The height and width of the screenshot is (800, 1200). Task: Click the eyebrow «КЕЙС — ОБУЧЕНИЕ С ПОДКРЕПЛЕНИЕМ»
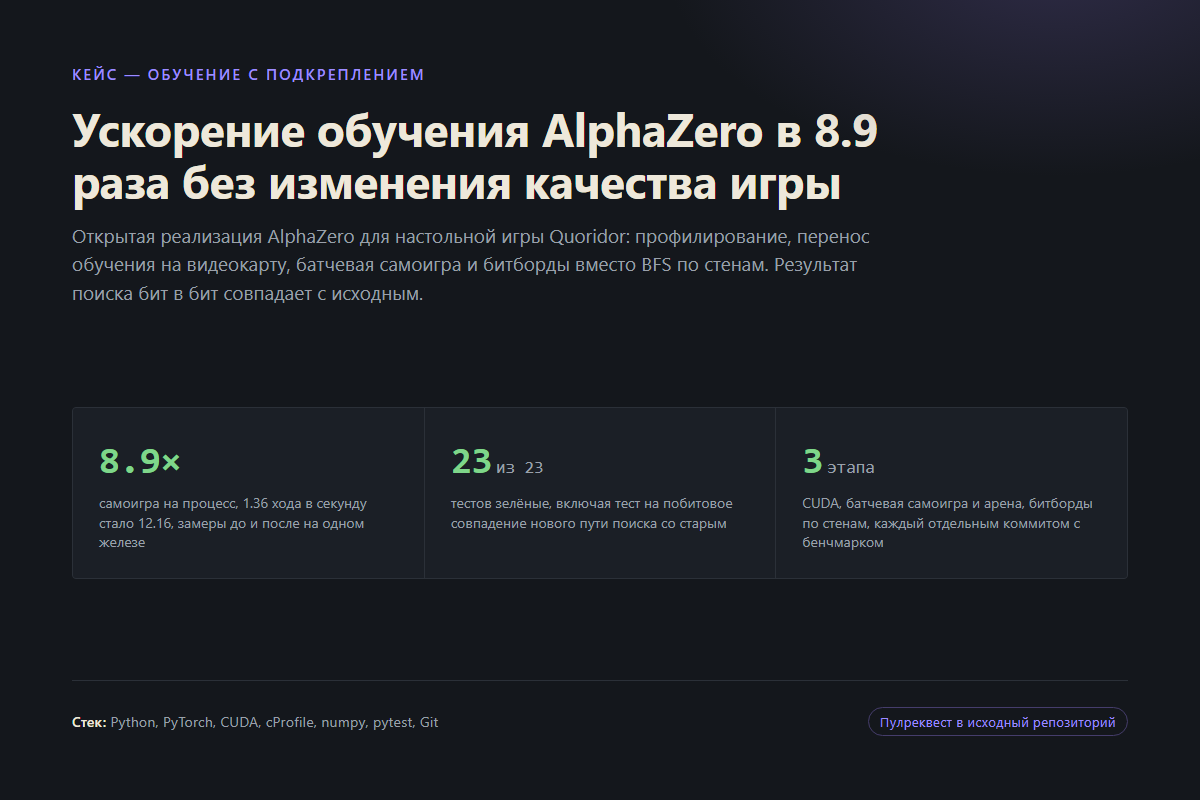[248, 75]
